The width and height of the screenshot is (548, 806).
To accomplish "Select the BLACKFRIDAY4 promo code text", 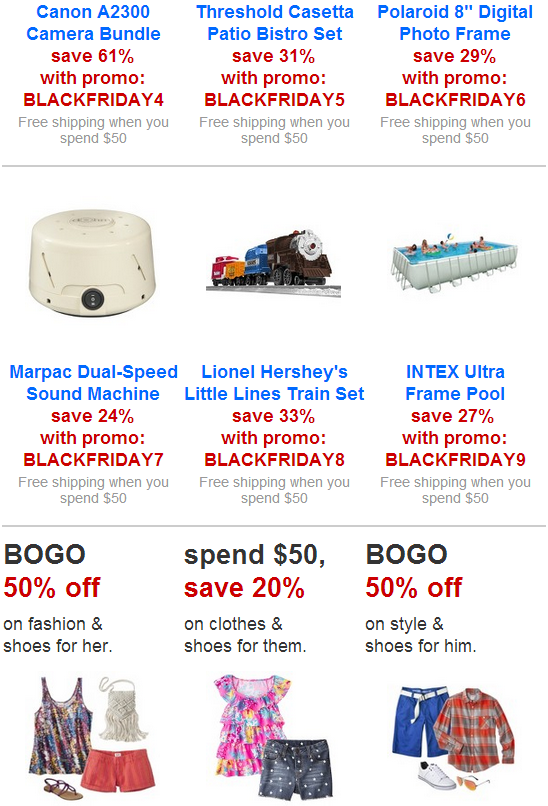I will [93, 100].
